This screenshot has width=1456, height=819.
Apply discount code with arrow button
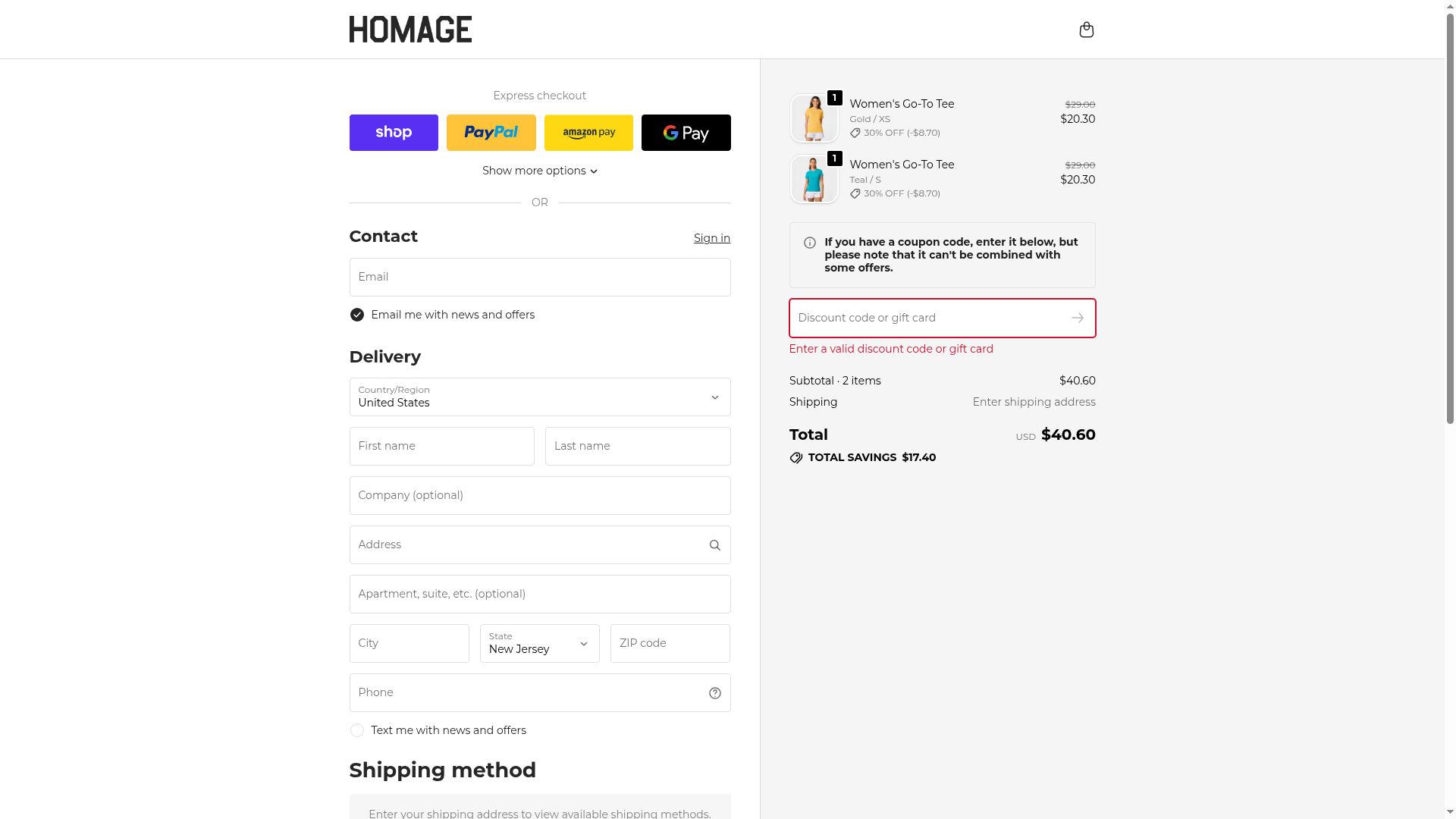tap(1078, 318)
